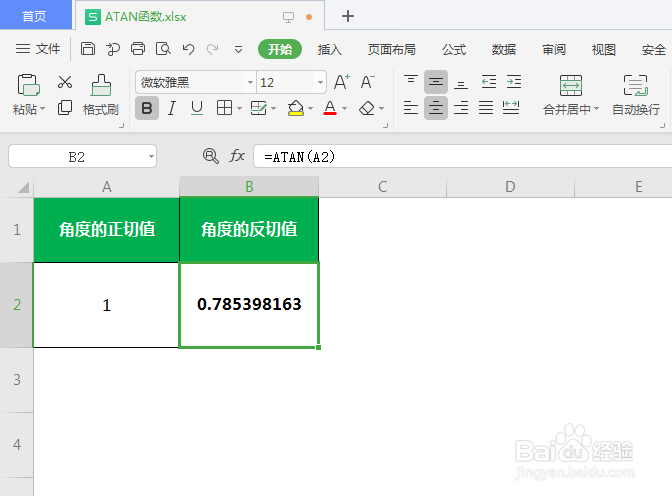The height and width of the screenshot is (496, 672).
Task: Open the borders dropdown arrow
Action: point(239,108)
